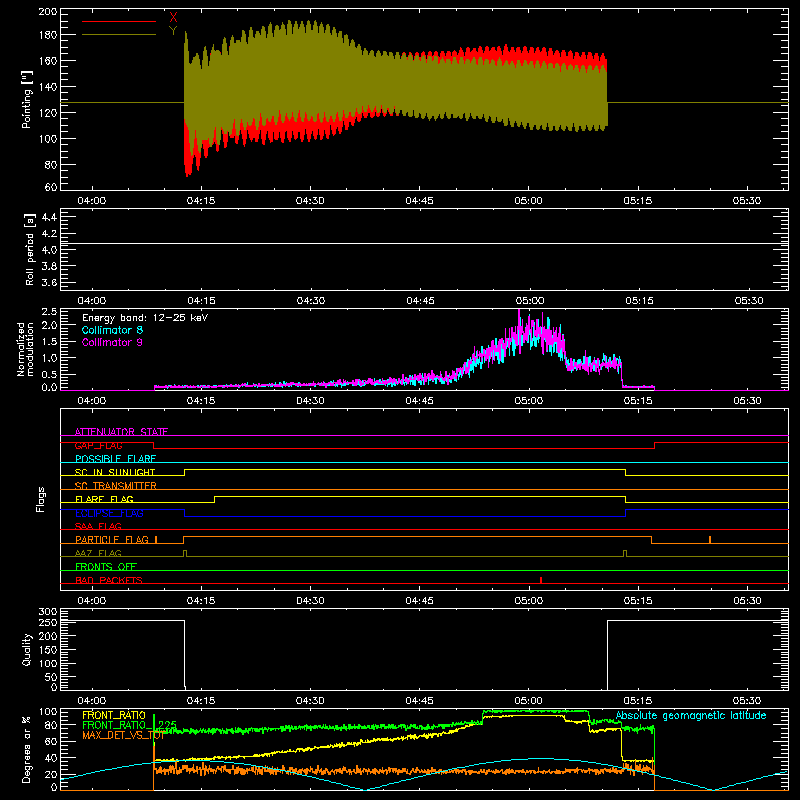Image resolution: width=800 pixels, height=800 pixels.
Task: Click the Normalized modulation axis title
Action: (25, 349)
